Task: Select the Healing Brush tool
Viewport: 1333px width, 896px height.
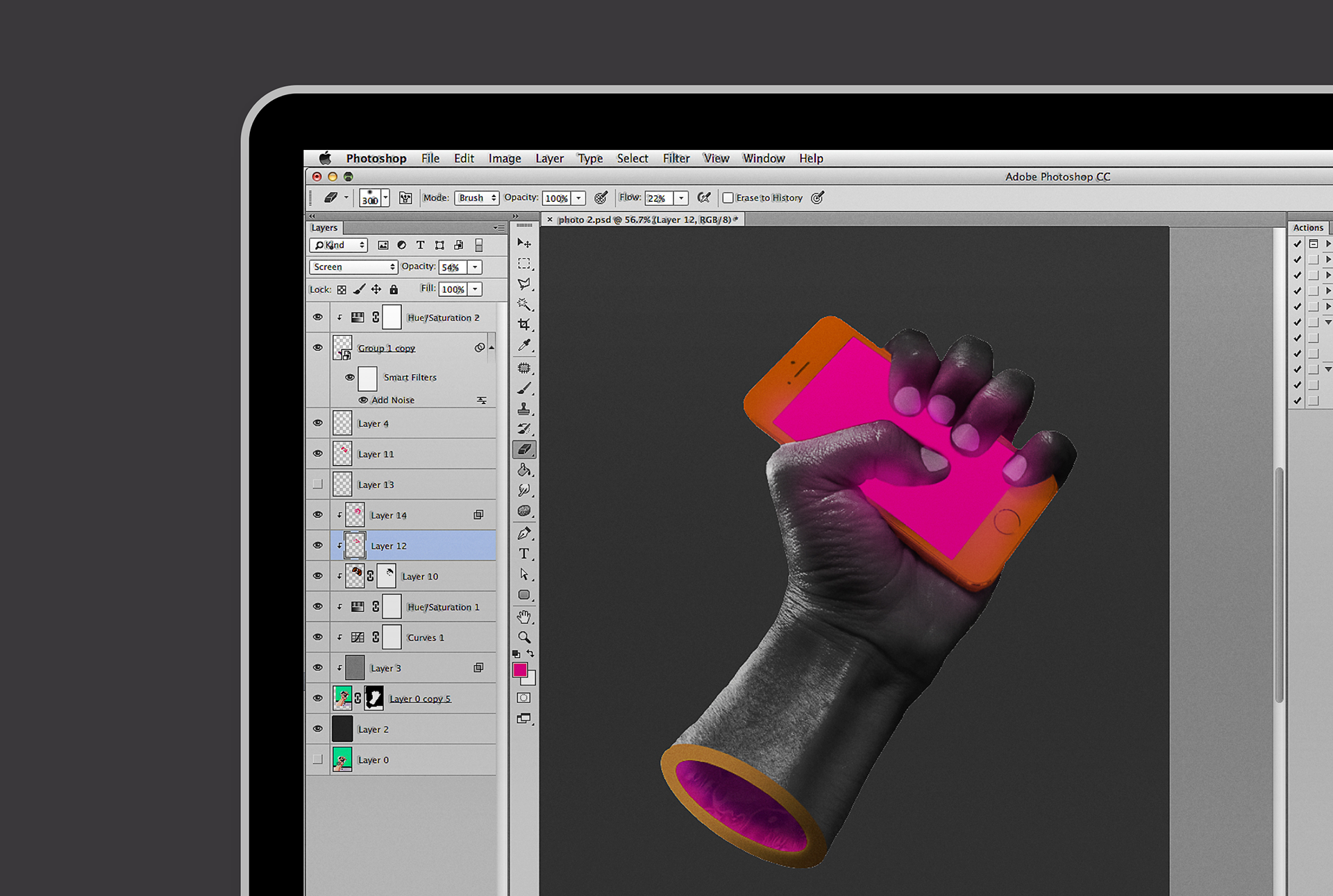Action: click(x=524, y=368)
